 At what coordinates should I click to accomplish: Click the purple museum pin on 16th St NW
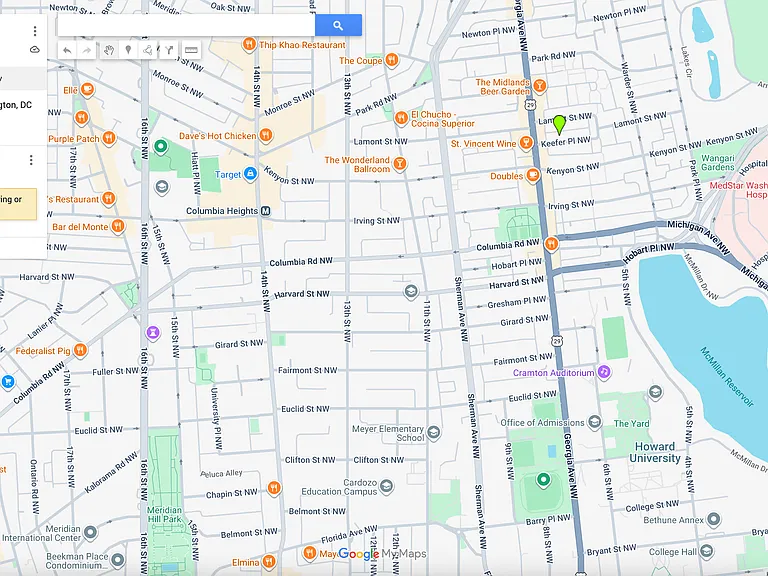click(x=153, y=333)
